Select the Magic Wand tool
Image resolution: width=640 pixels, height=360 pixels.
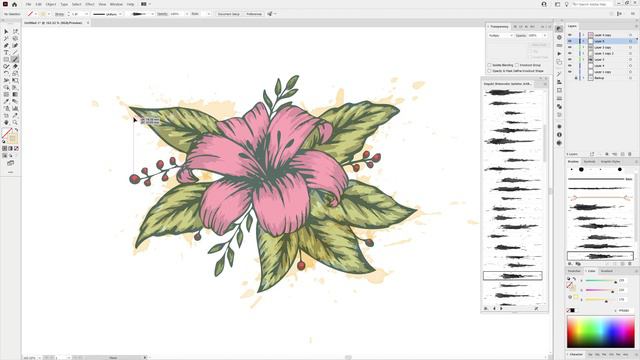pyautogui.click(x=6, y=39)
